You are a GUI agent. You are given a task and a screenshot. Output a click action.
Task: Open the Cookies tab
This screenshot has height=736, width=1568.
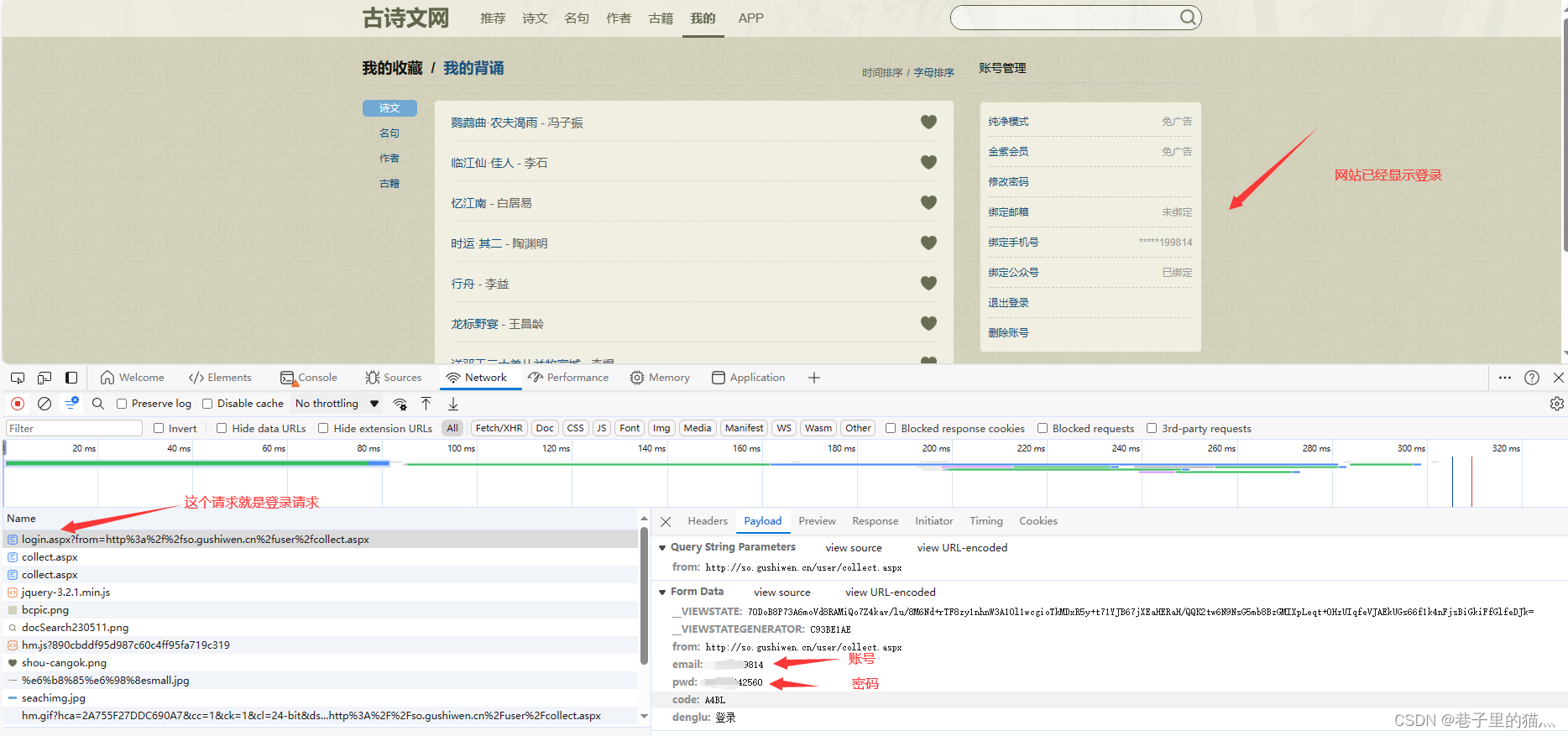1038,521
